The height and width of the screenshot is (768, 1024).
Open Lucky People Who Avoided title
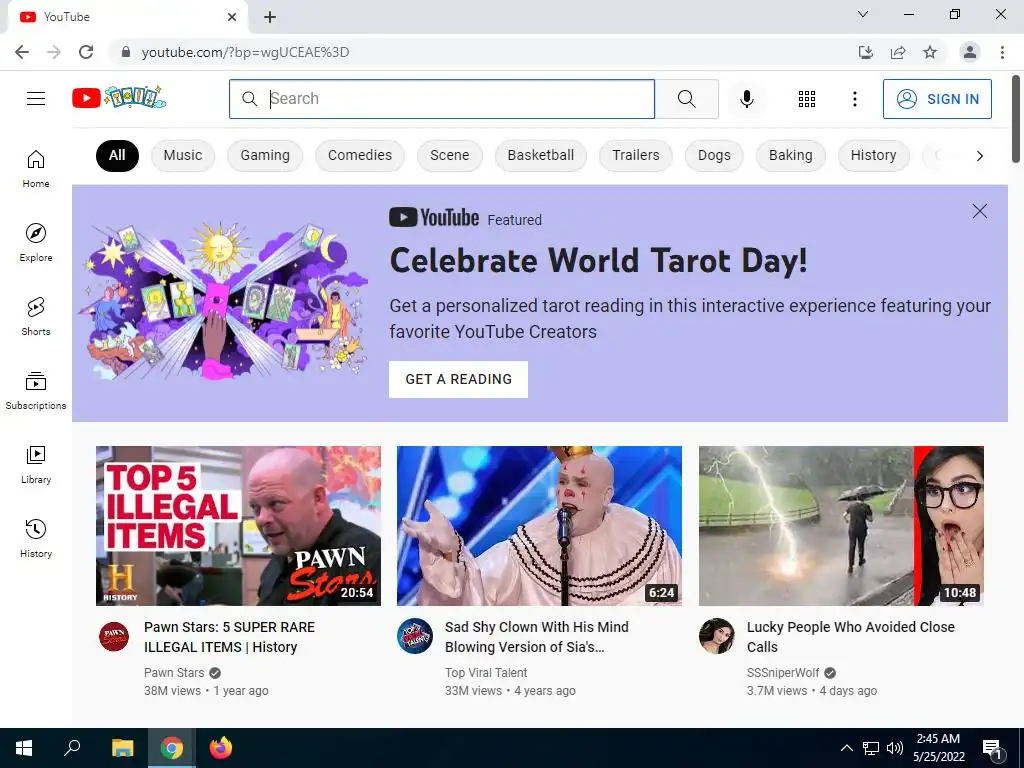(851, 637)
